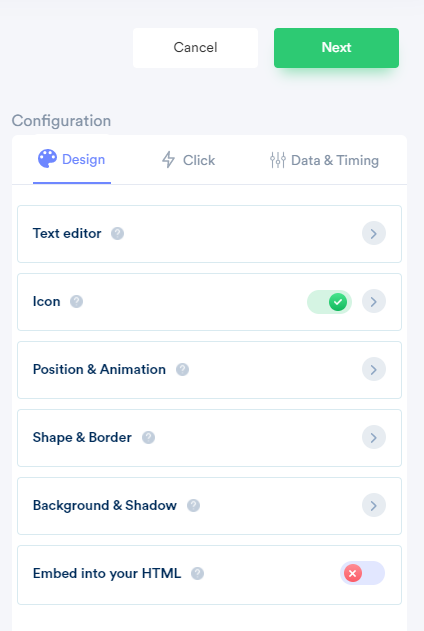
Task: Click the Data & Timing sliders icon
Action: pos(278,160)
